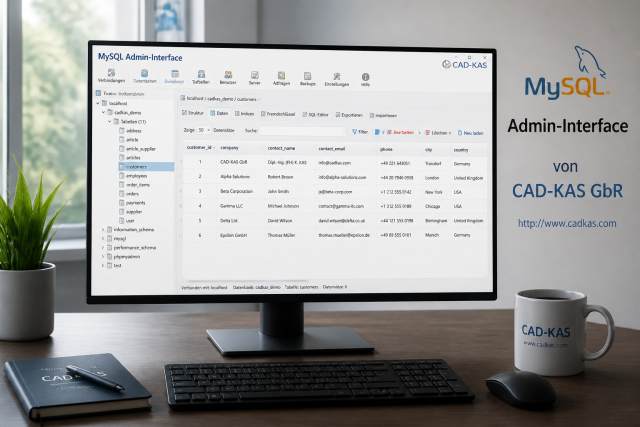Click the Filter button
This screenshot has height=427, width=640.
click(360, 132)
